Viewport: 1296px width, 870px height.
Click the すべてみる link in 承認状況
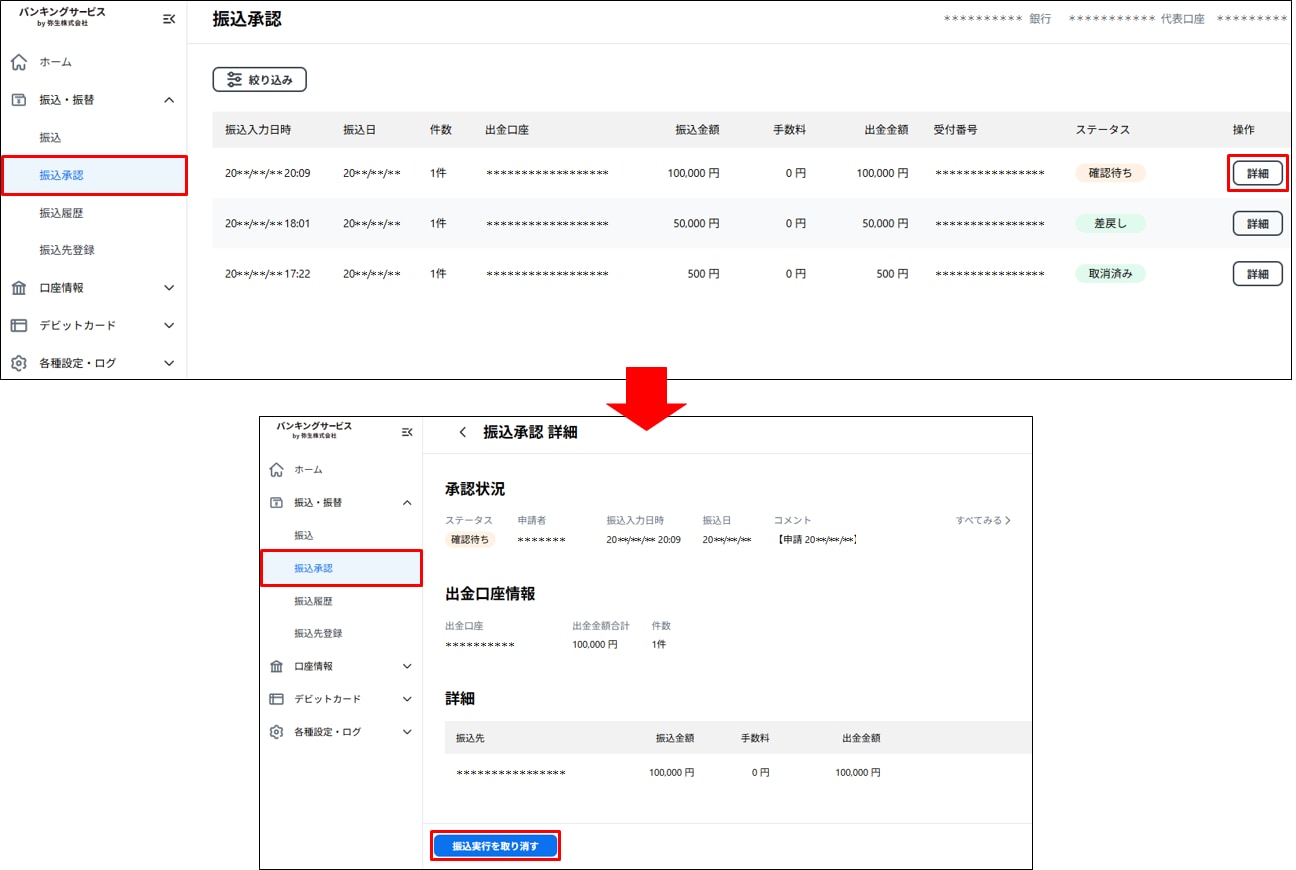pyautogui.click(x=983, y=520)
